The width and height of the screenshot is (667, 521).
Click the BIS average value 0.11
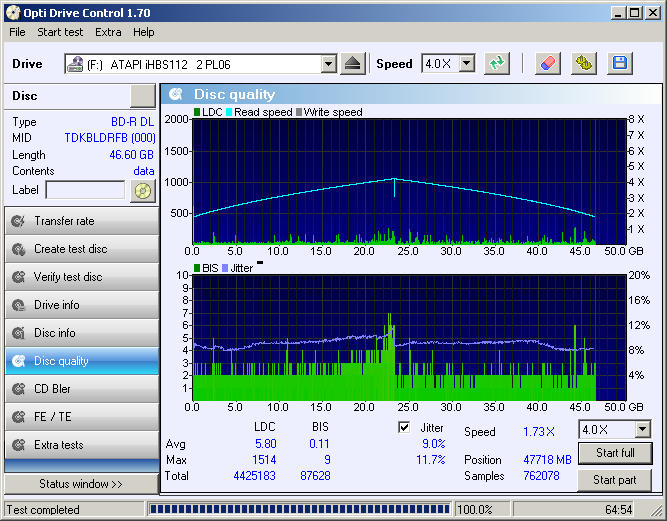point(319,444)
